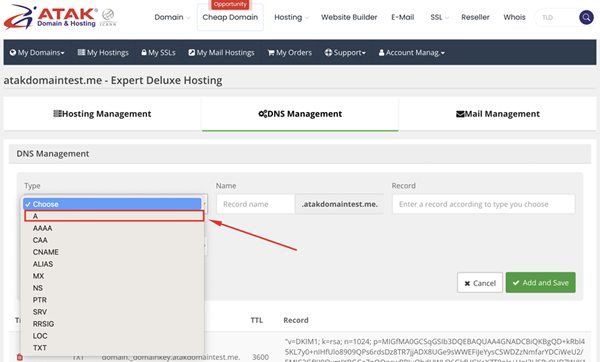The height and width of the screenshot is (362, 600).
Task: Switch to the Mail Management tab
Action: pyautogui.click(x=498, y=114)
